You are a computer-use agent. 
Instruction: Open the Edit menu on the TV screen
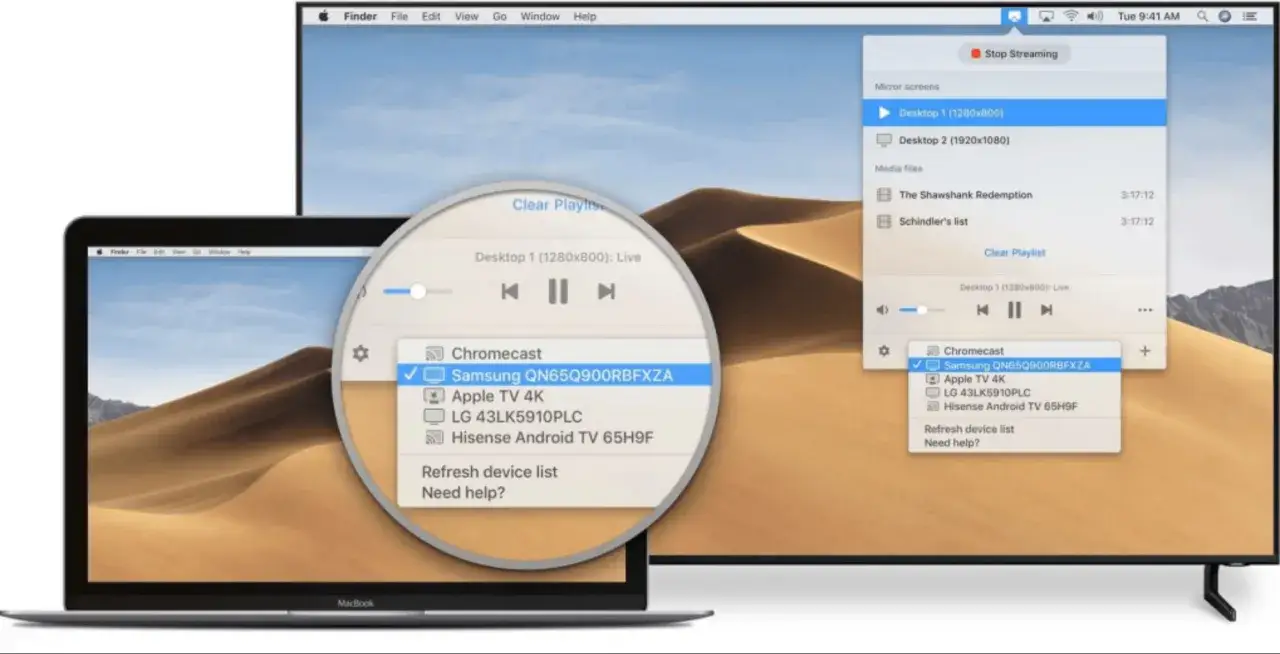tap(431, 16)
